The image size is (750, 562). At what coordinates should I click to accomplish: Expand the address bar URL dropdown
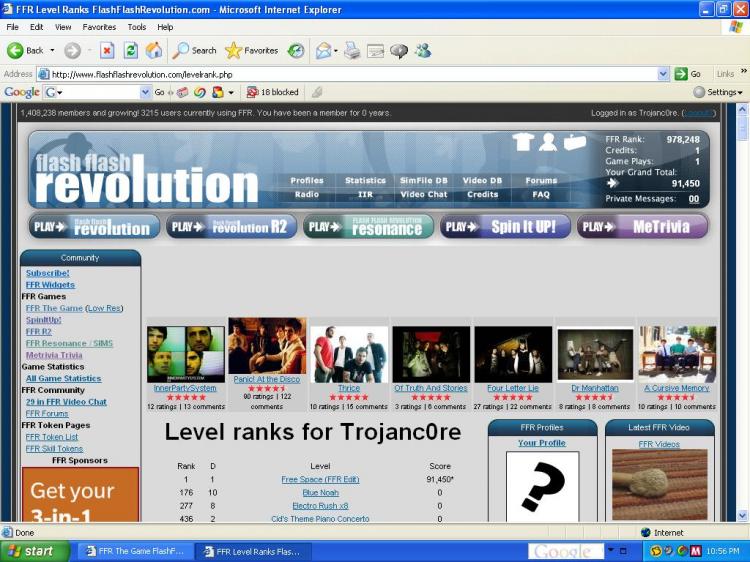(x=663, y=74)
